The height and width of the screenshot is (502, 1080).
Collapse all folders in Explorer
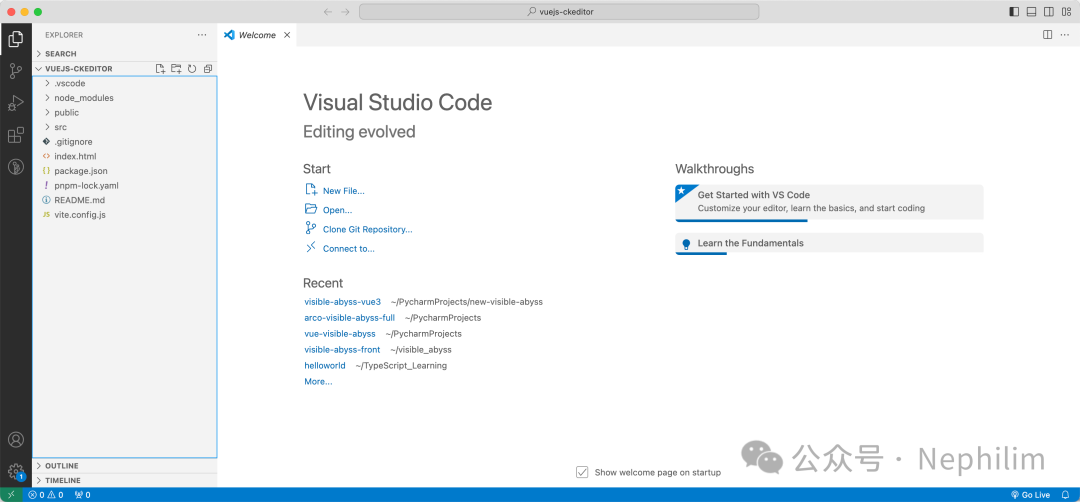tap(208, 69)
